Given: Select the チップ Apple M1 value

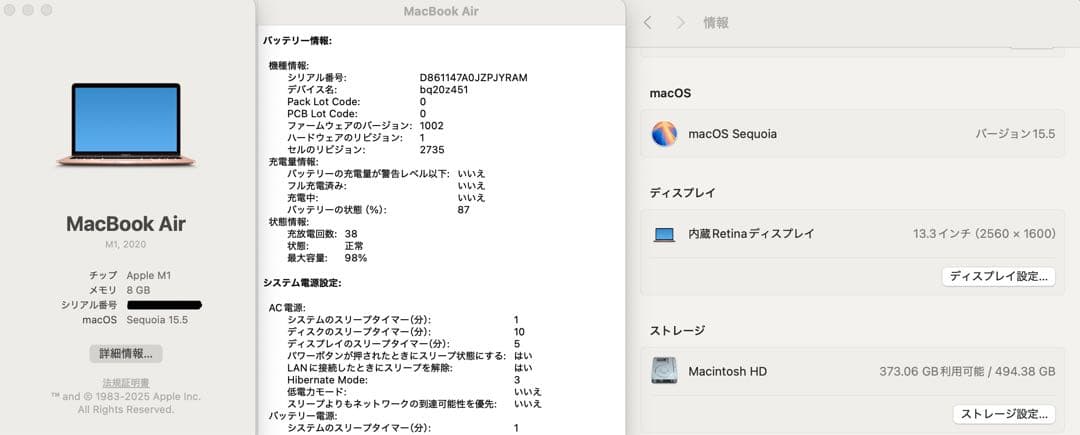Looking at the screenshot, I should click(x=148, y=275).
